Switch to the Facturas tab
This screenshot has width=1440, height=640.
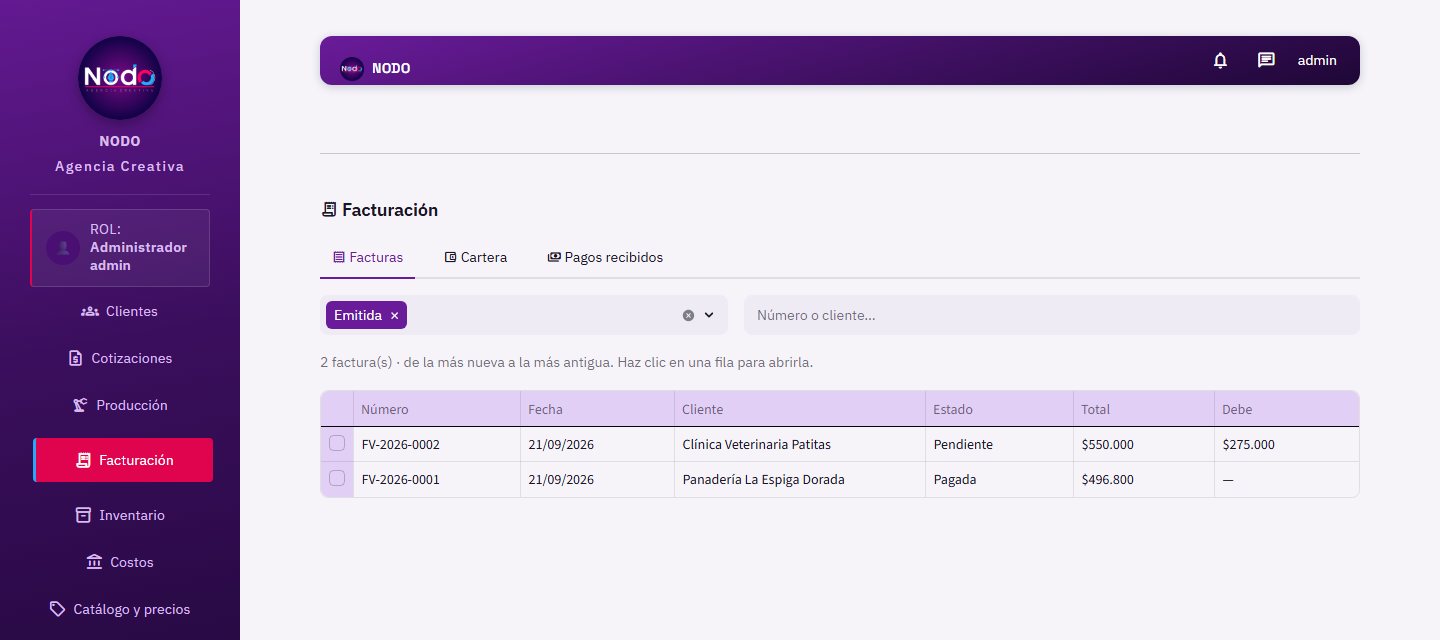(367, 257)
